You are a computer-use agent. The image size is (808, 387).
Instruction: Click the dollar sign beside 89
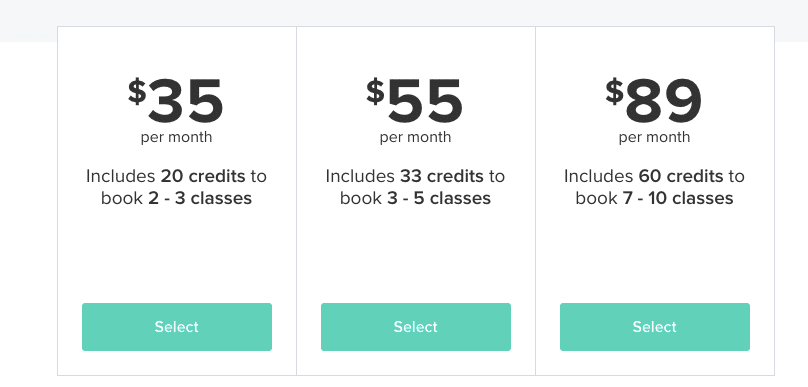615,92
